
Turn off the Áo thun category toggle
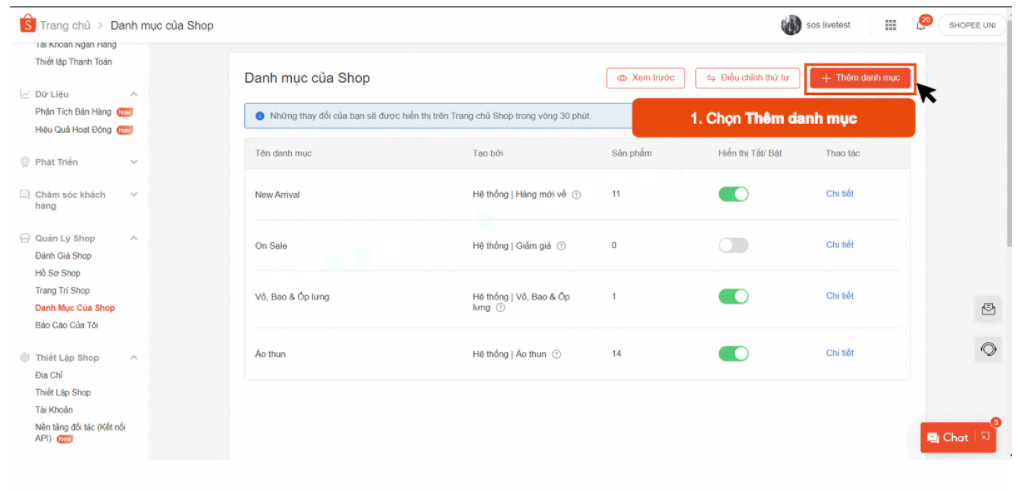click(733, 353)
